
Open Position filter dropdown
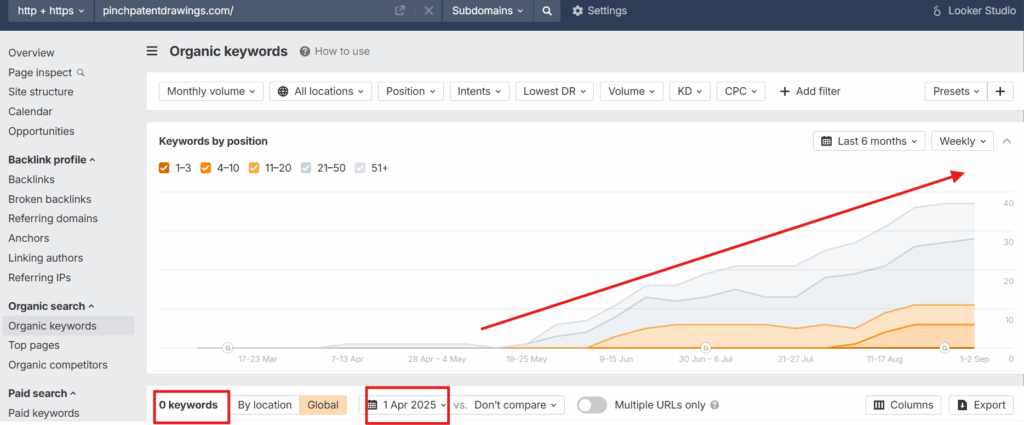[411, 91]
